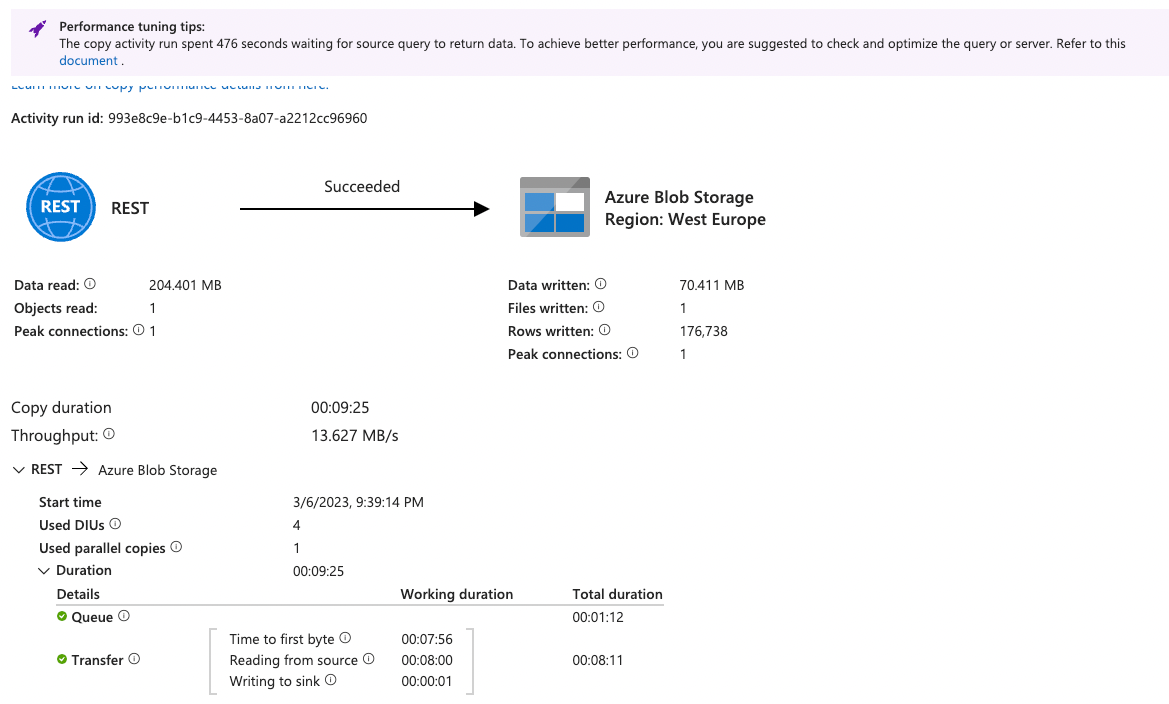This screenshot has width=1169, height=704.
Task: Click the Succeeded status label
Action: click(x=362, y=186)
